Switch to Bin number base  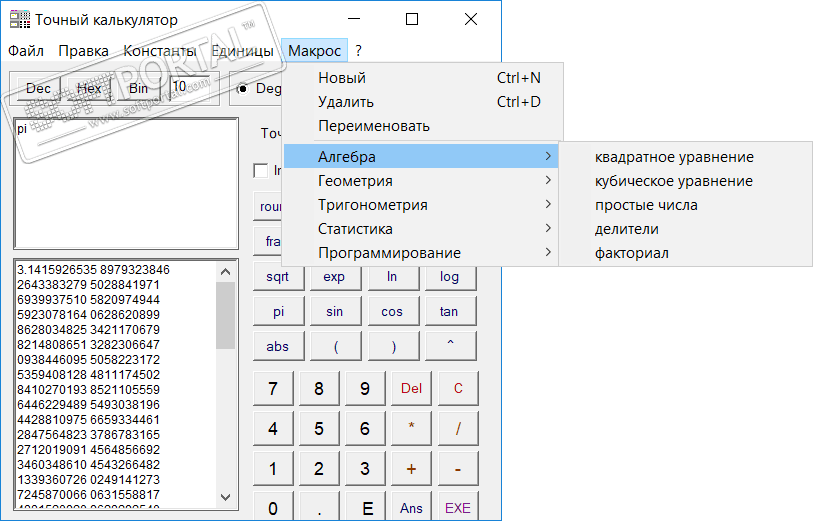pyautogui.click(x=138, y=88)
